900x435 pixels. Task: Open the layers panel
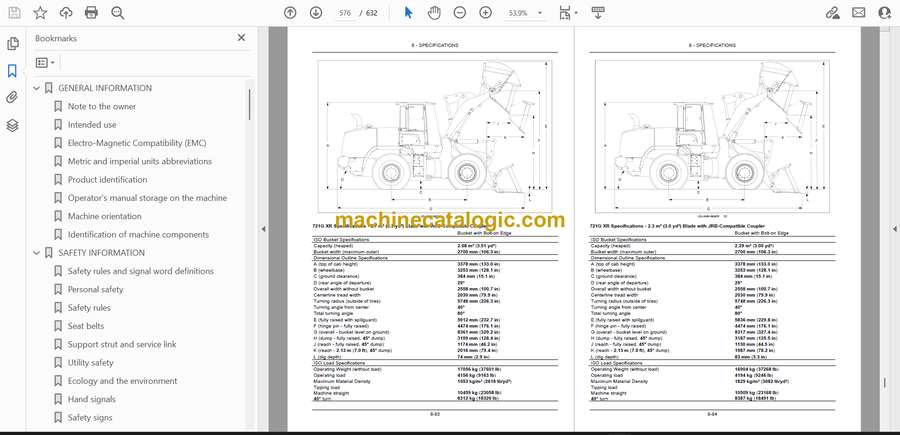pyautogui.click(x=13, y=125)
